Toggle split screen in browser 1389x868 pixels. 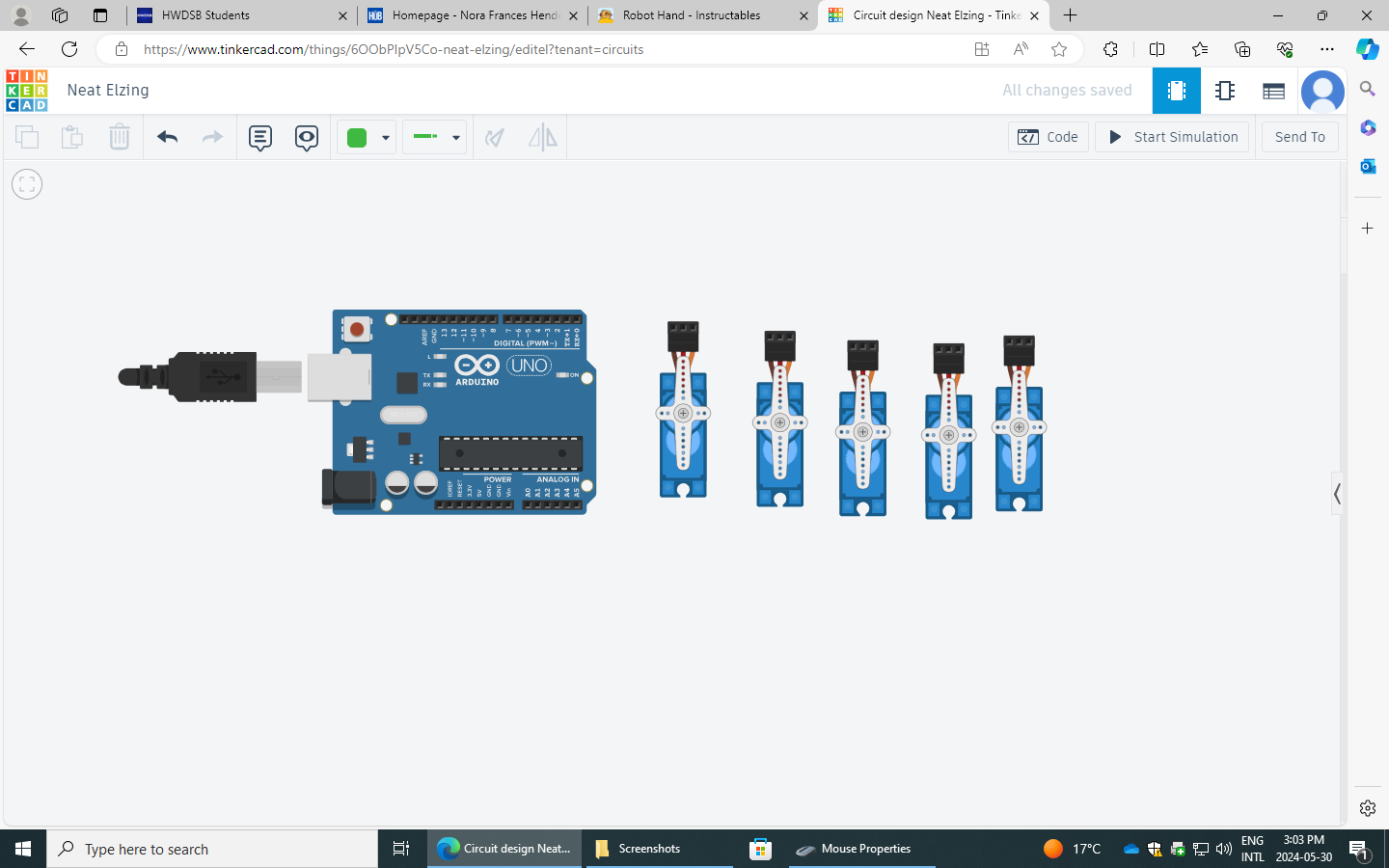click(1157, 49)
